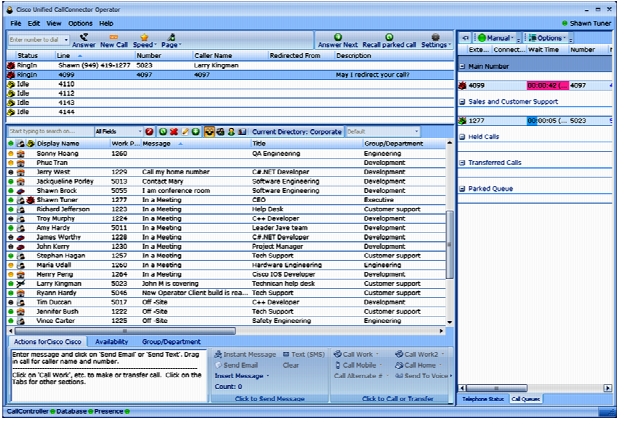
Task: Switch to the Group/Department tab
Action: [x=171, y=342]
